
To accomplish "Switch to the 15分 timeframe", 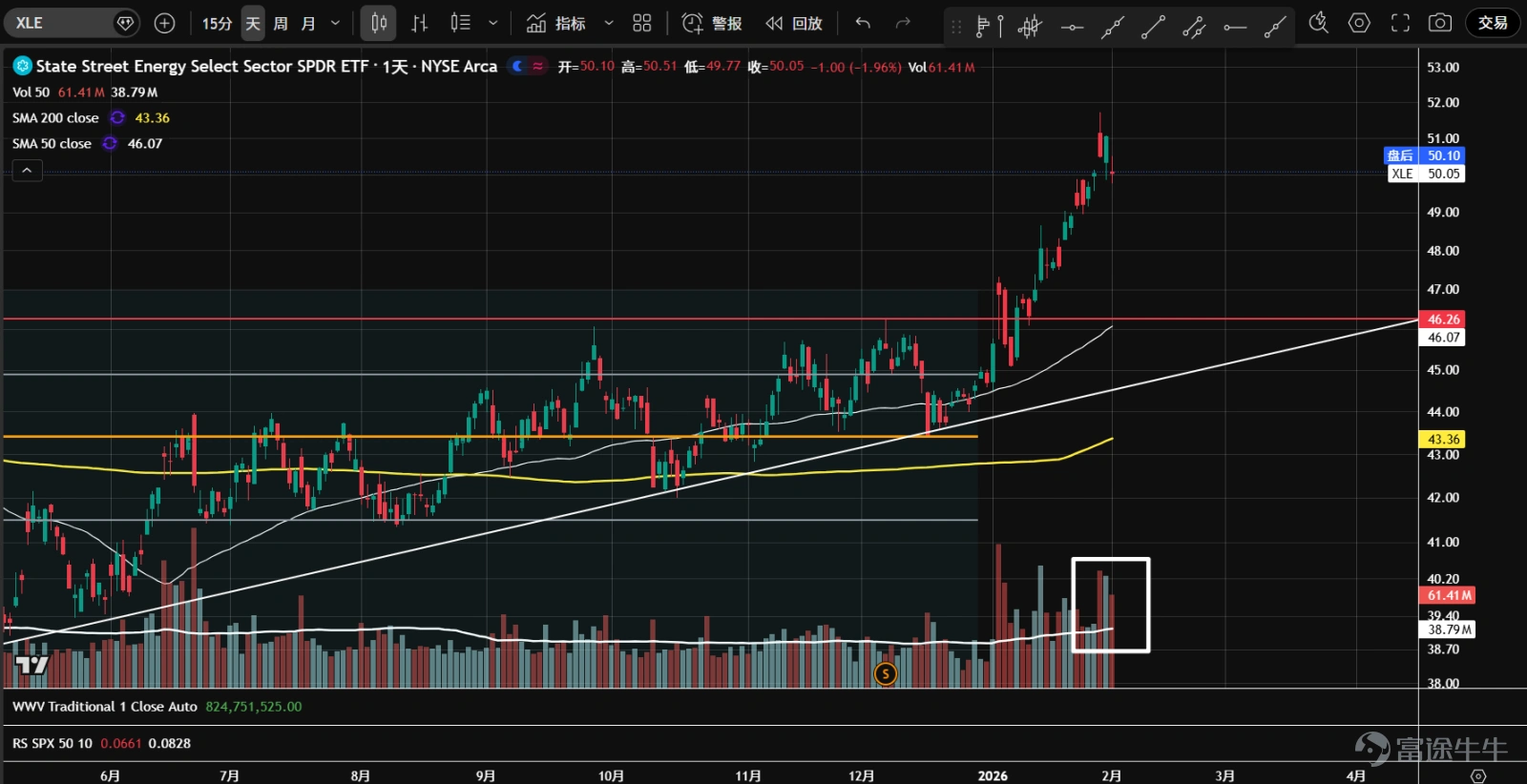I will pos(217,23).
